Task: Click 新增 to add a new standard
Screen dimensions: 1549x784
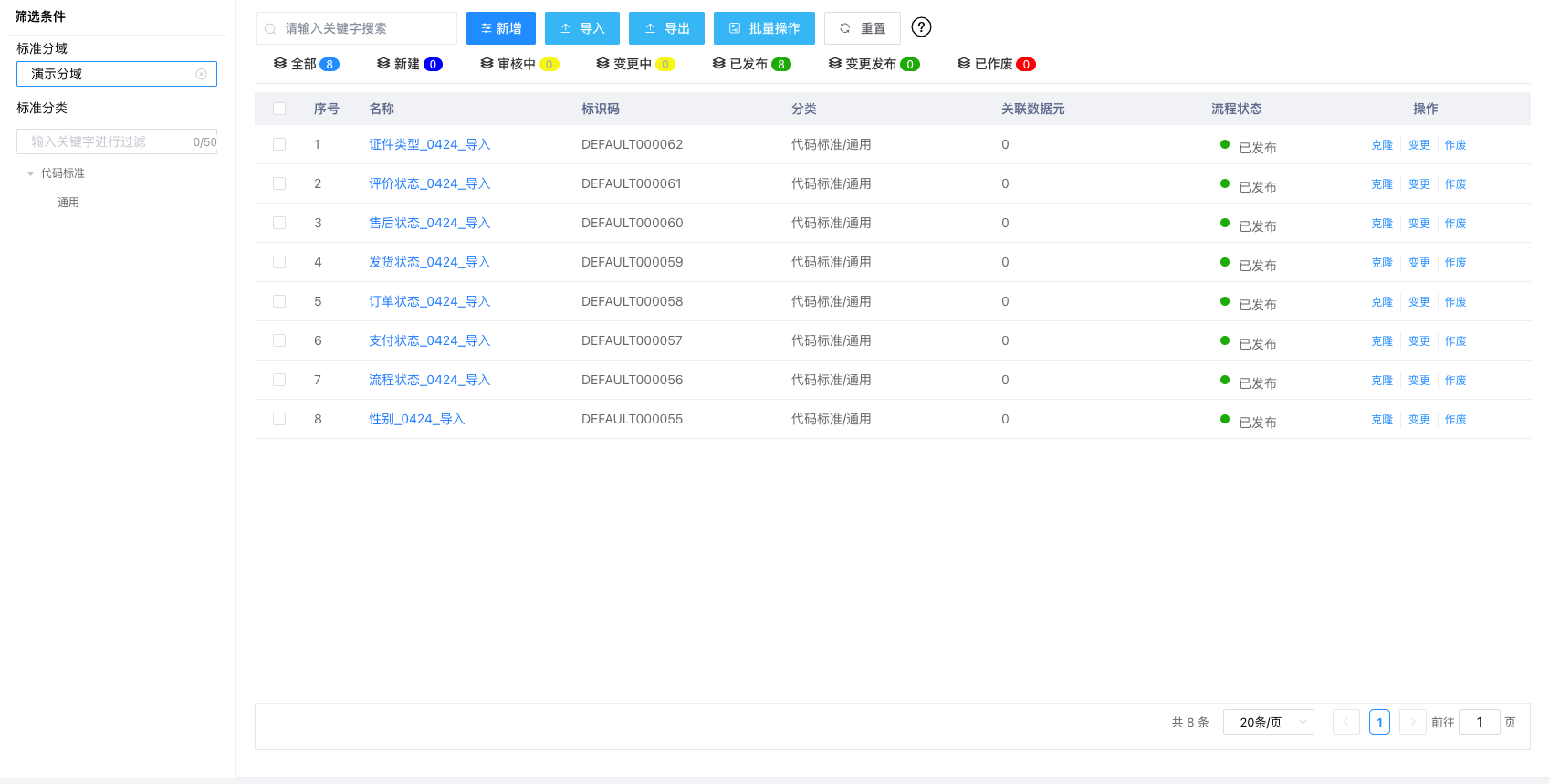Action: pos(500,28)
